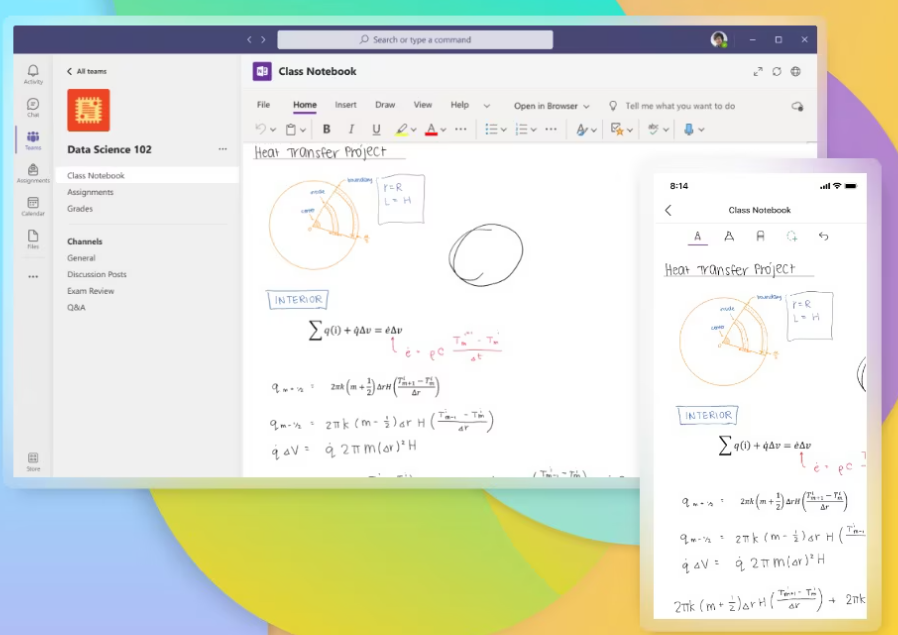
Task: Open the General channel
Action: 81,258
